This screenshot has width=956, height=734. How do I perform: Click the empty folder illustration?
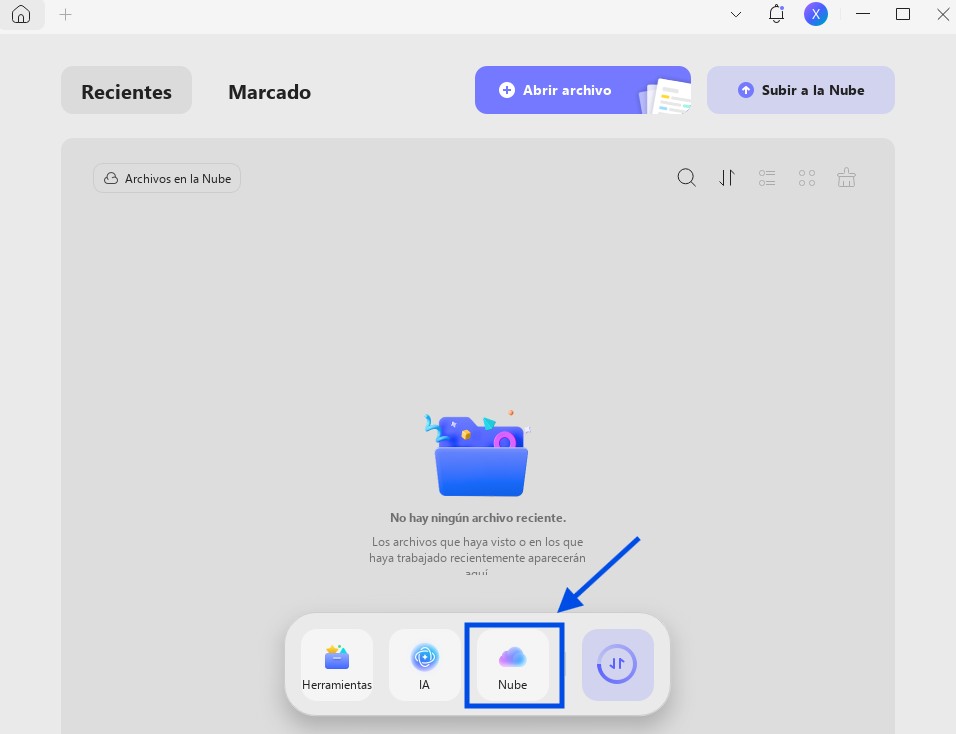click(479, 454)
